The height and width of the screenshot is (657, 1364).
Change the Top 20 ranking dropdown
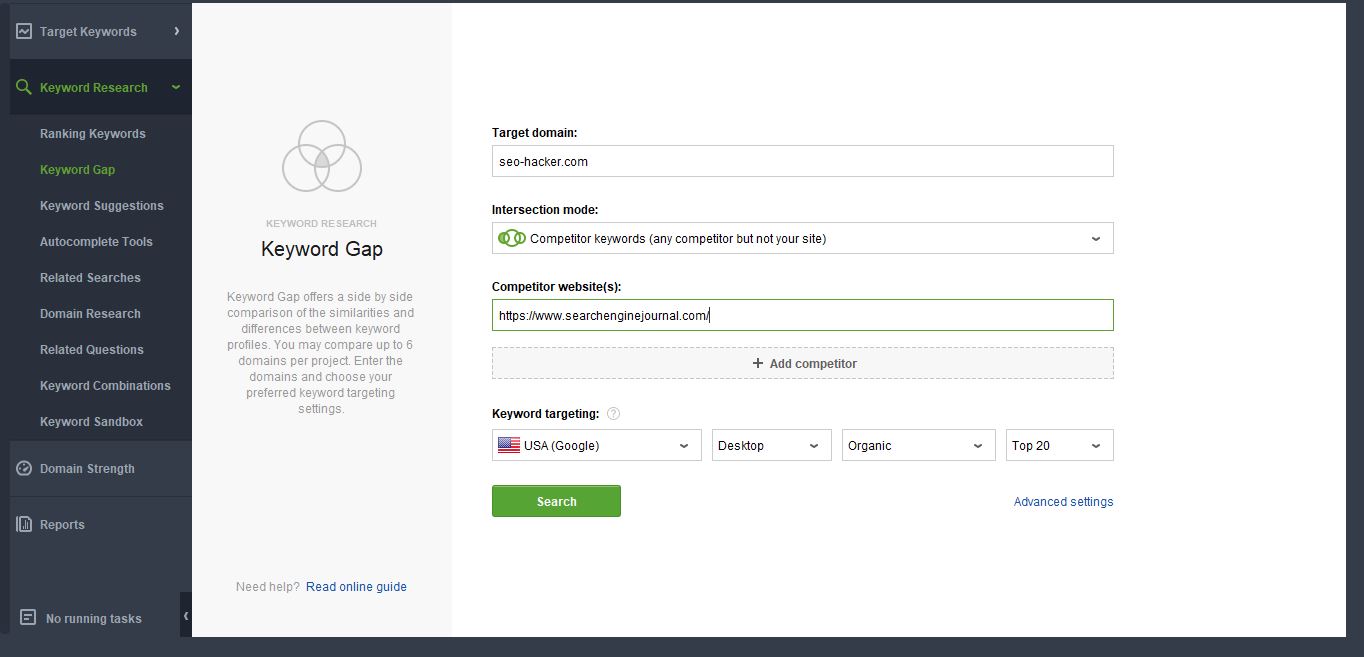(x=1058, y=445)
